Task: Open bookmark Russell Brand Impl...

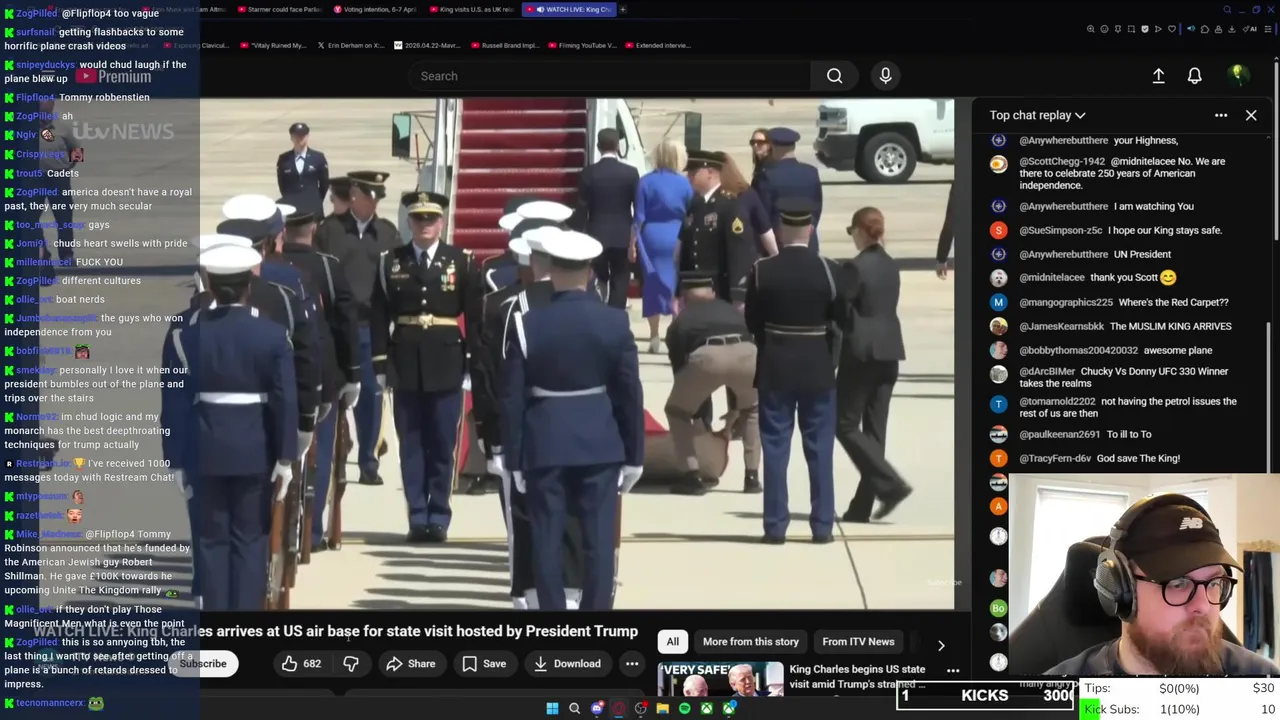Action: [x=504, y=45]
